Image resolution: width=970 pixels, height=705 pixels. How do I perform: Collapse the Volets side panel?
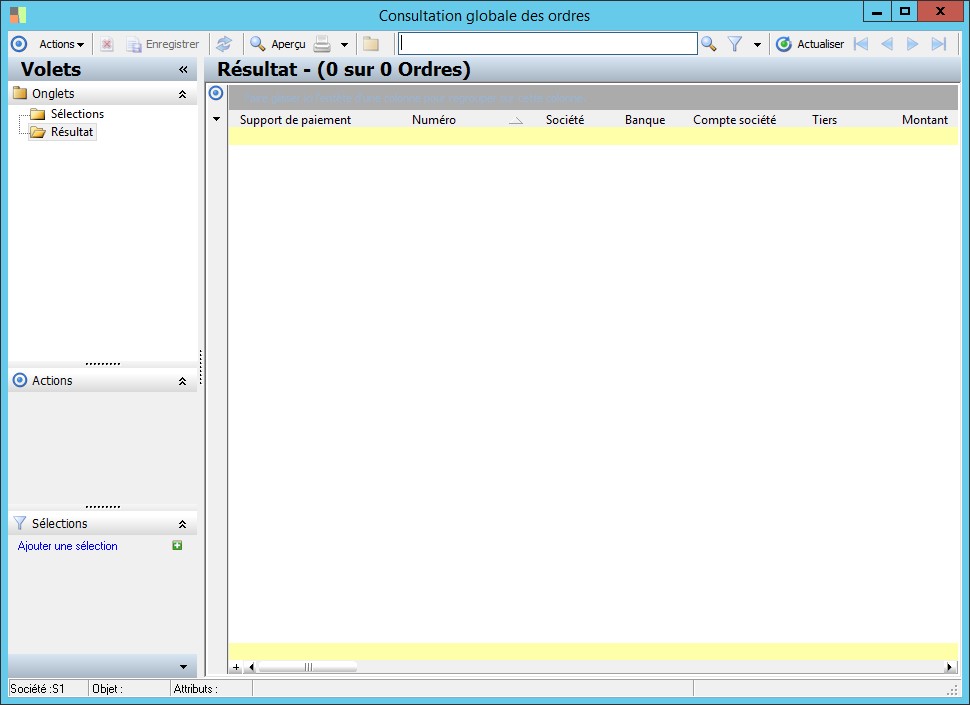183,69
